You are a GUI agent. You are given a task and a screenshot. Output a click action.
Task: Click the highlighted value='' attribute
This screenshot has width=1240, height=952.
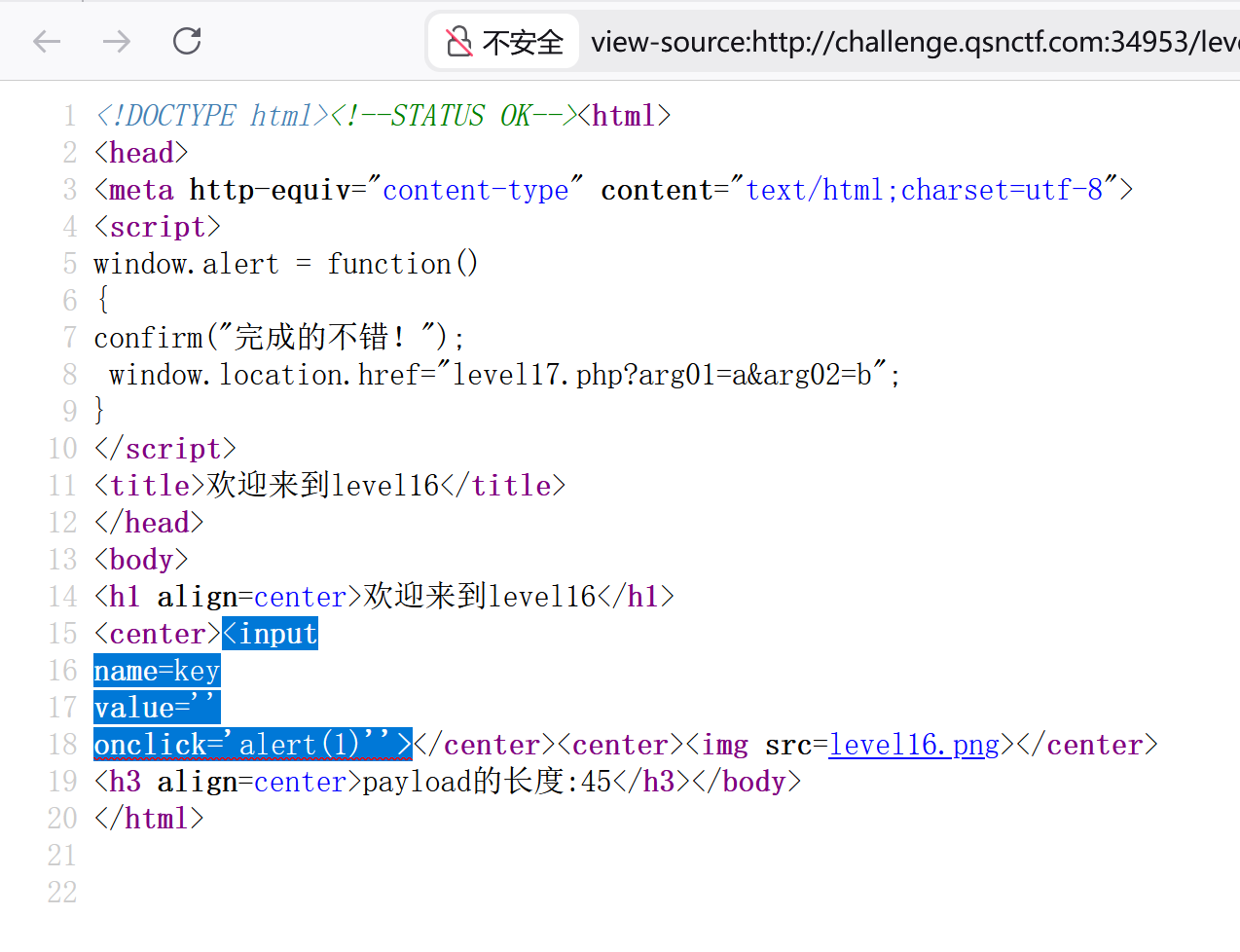point(157,708)
